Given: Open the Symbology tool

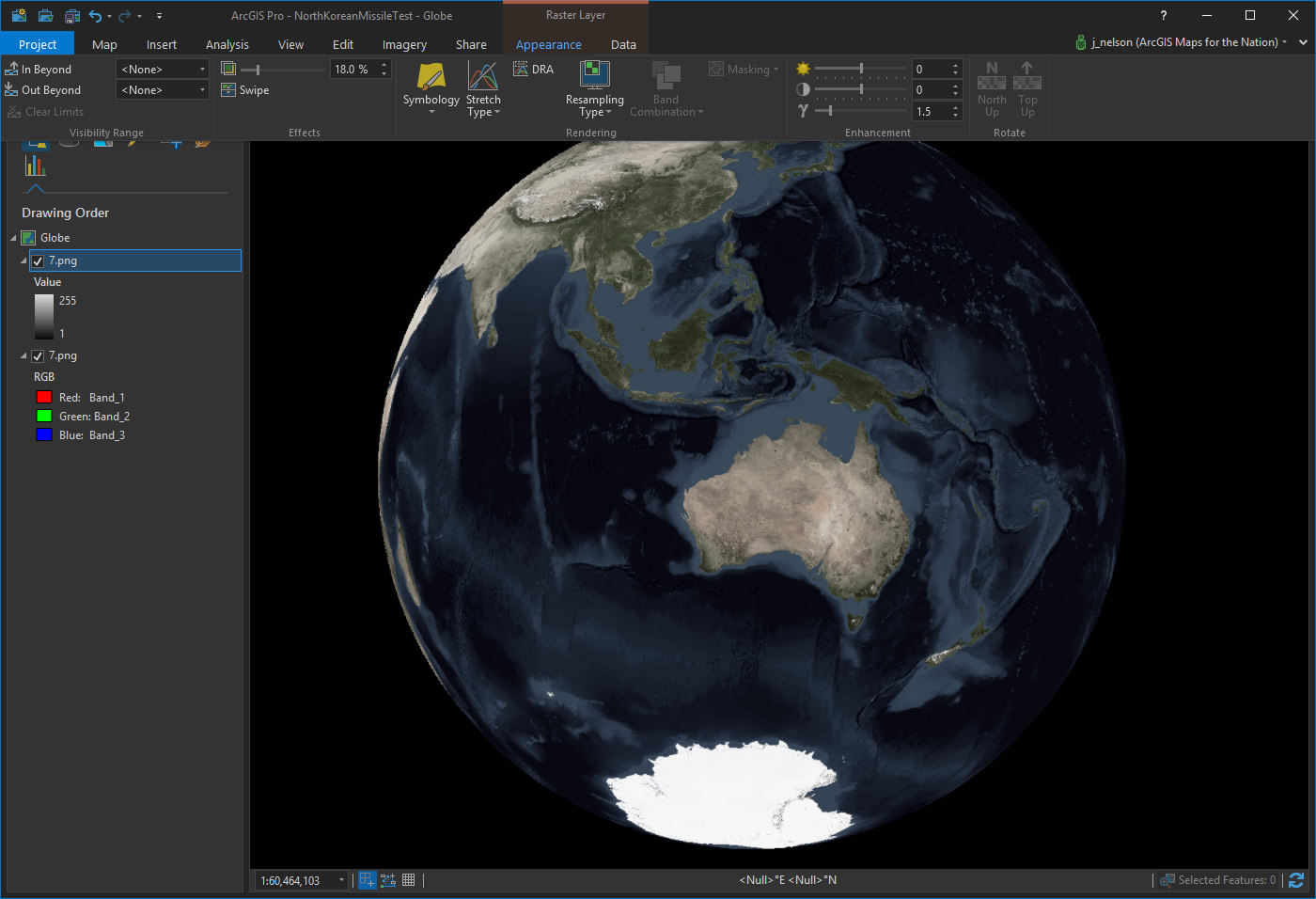Looking at the screenshot, I should tap(431, 88).
